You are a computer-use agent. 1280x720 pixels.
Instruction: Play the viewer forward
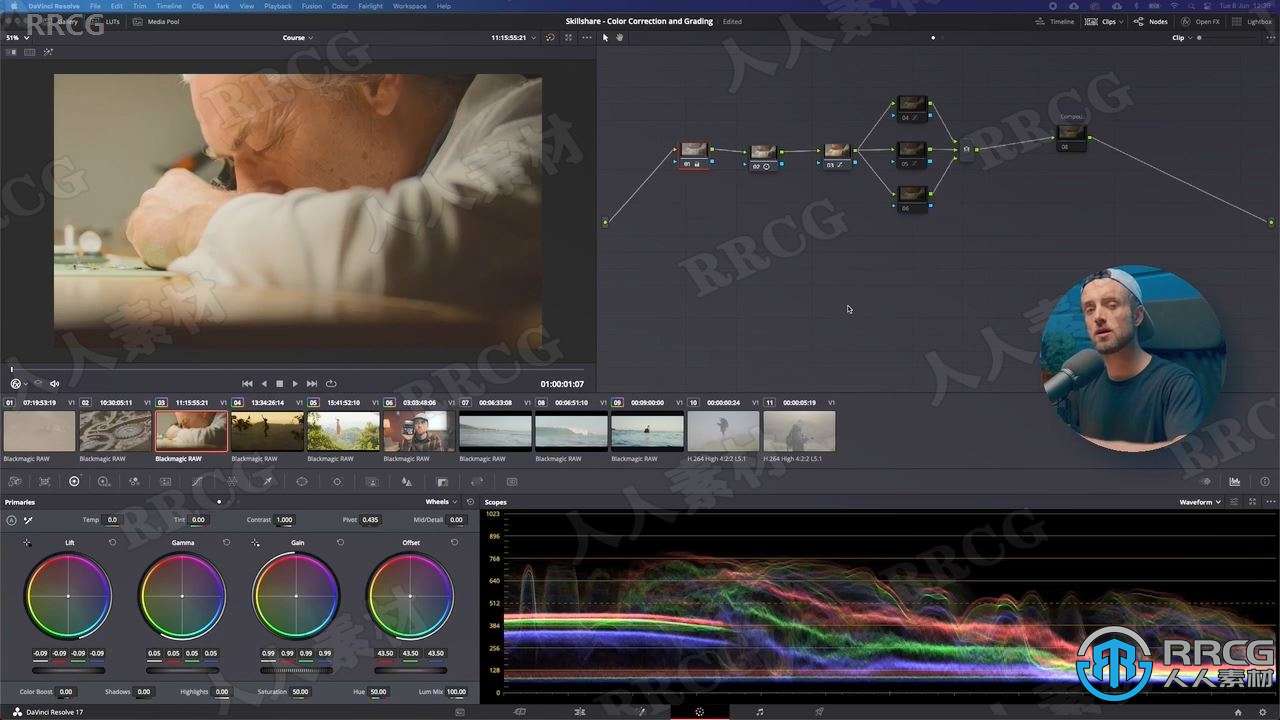pyautogui.click(x=295, y=383)
